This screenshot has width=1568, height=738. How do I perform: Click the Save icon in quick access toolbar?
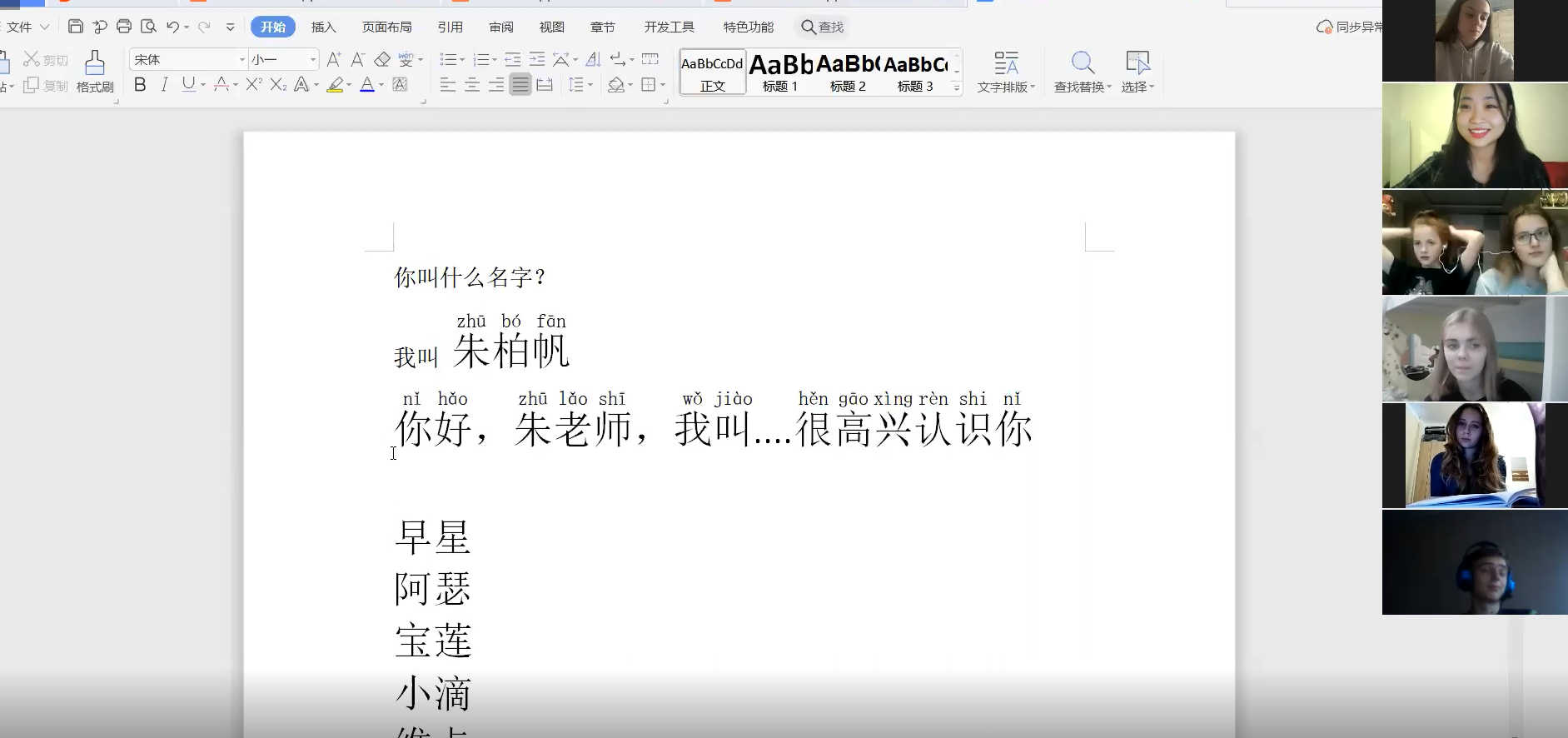point(75,27)
